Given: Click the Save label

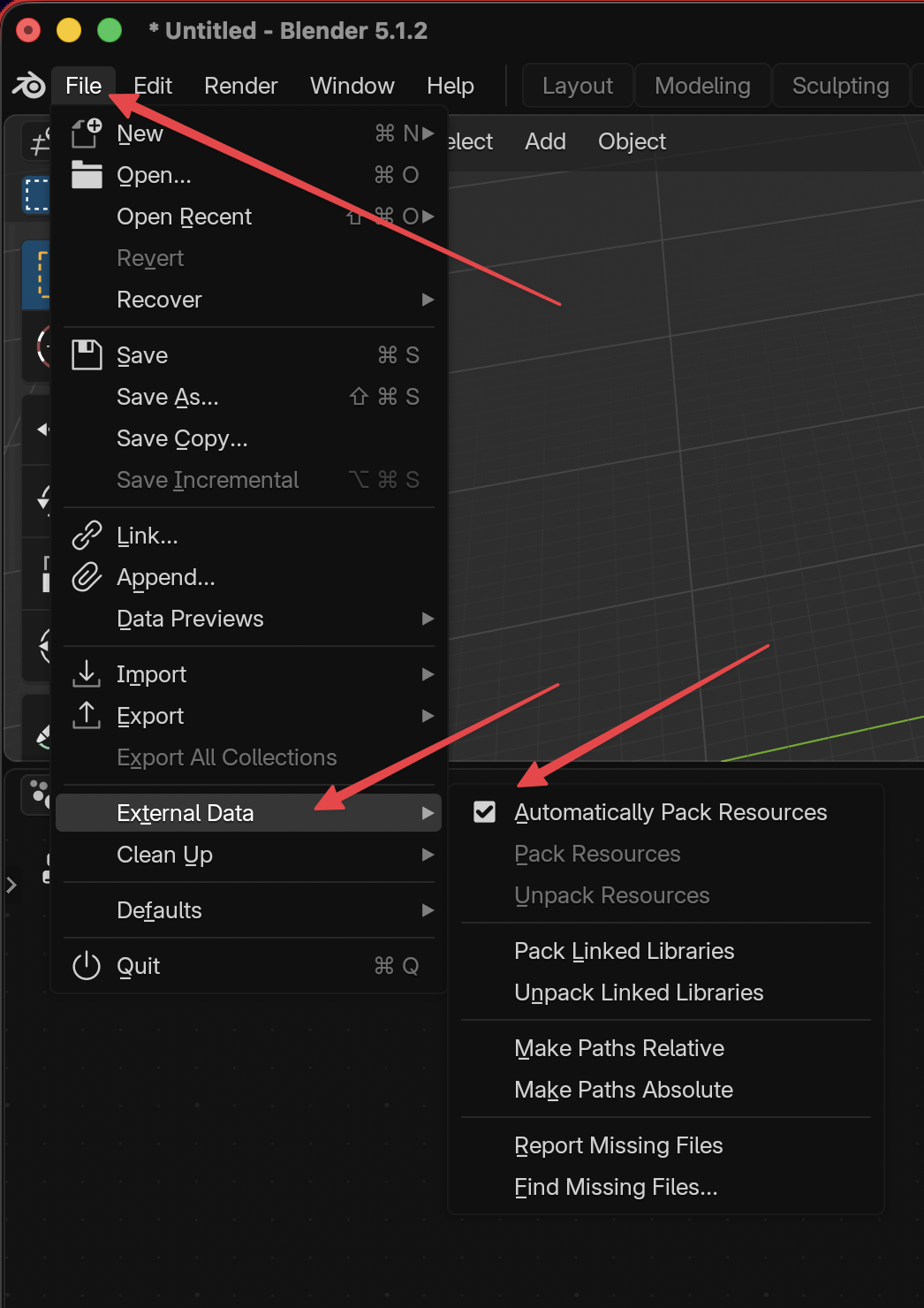Looking at the screenshot, I should pyautogui.click(x=142, y=355).
